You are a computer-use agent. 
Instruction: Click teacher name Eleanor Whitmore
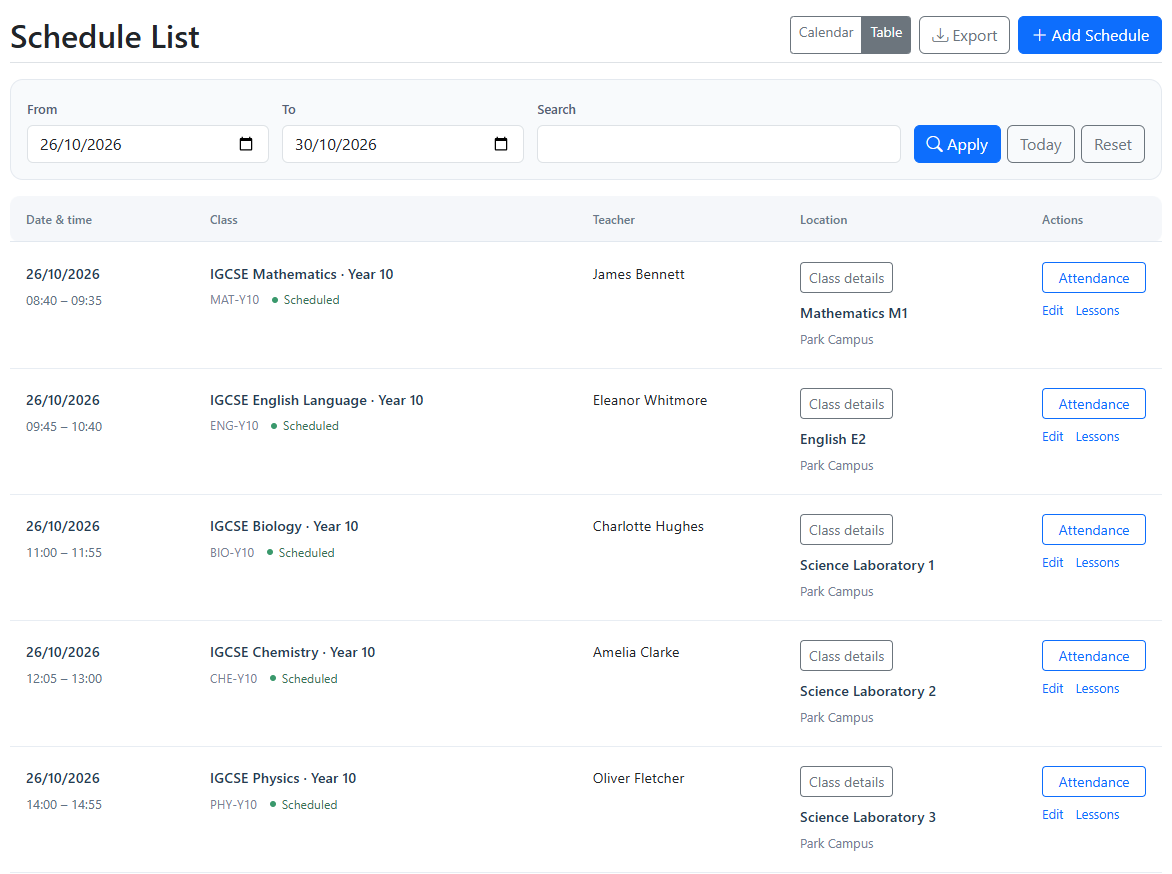pyautogui.click(x=650, y=401)
